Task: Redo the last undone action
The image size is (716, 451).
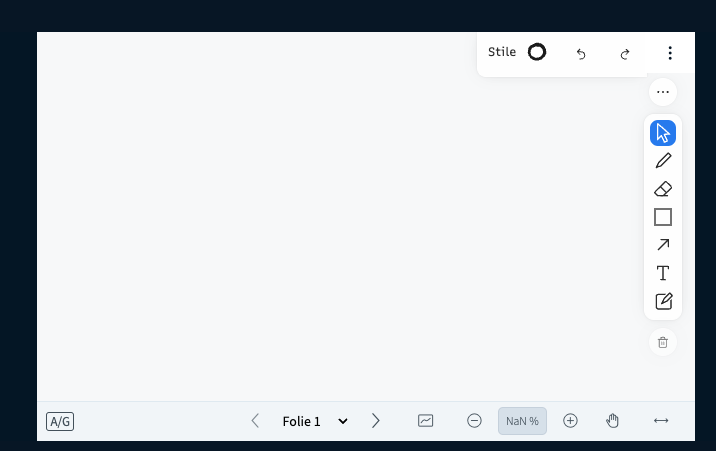Action: pyautogui.click(x=625, y=54)
